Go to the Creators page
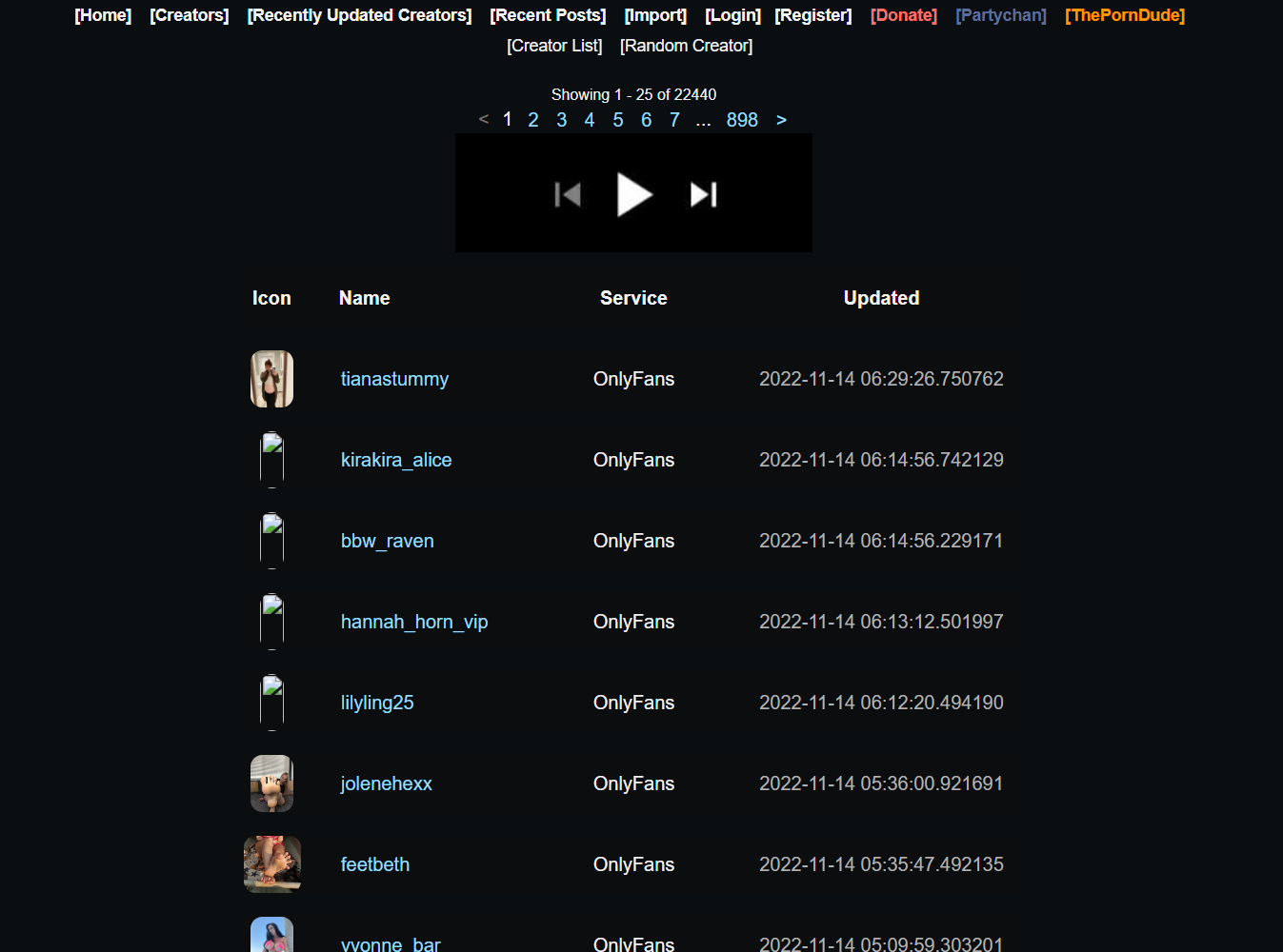 pos(190,15)
